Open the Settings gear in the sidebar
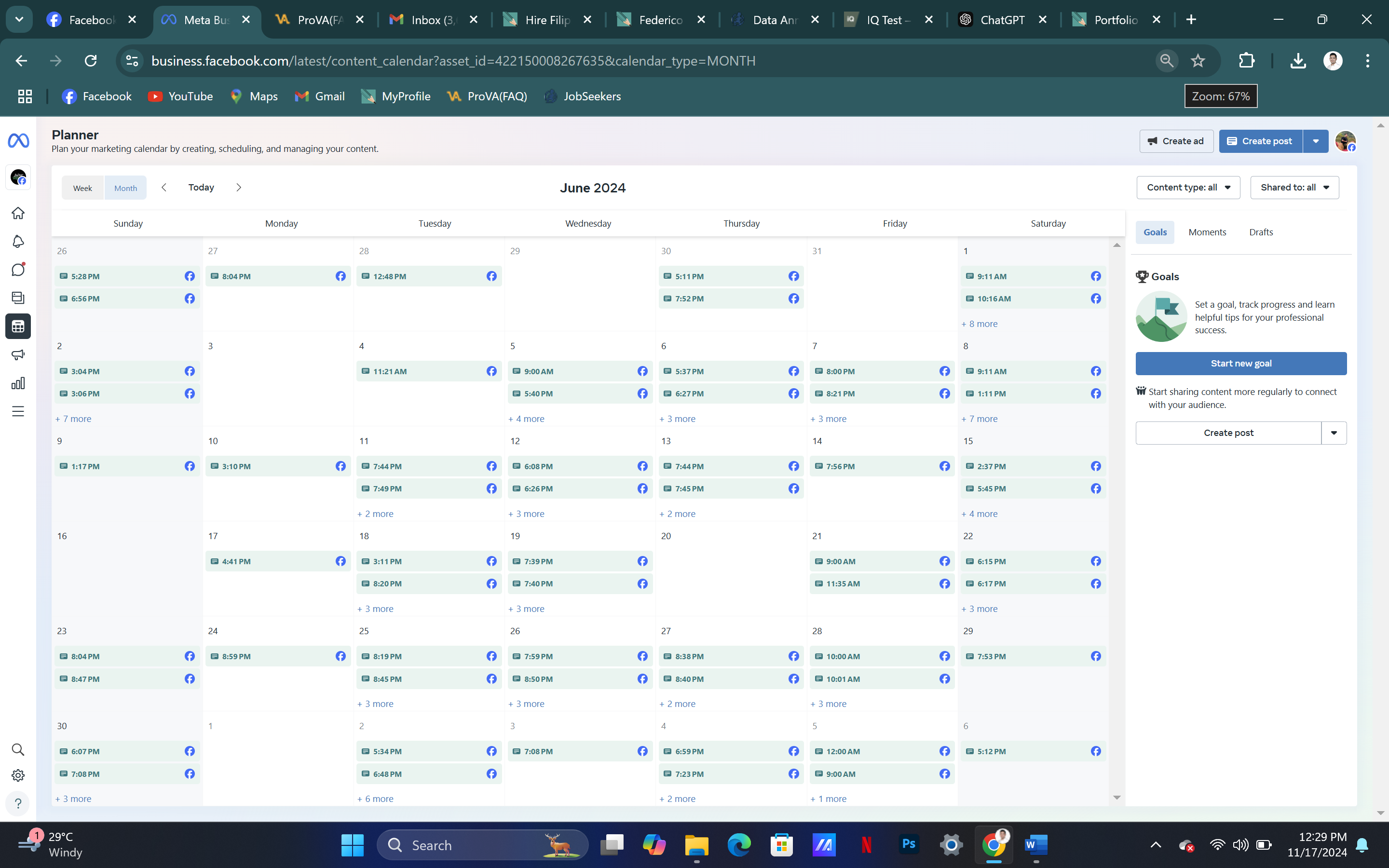The image size is (1389, 868). 18,775
